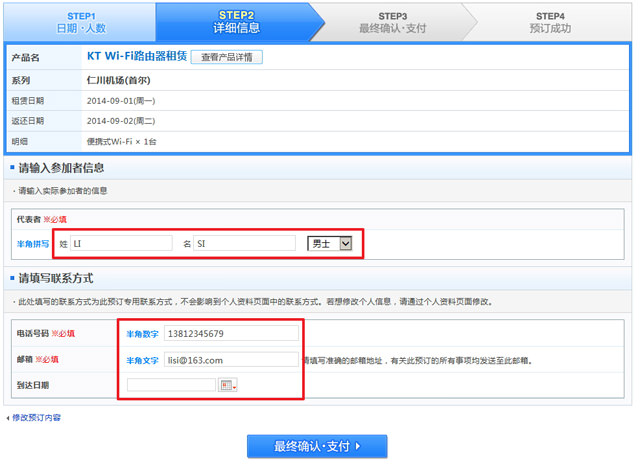Click the 查看产品详情 button
This screenshot has height=471, width=640.
[227, 57]
